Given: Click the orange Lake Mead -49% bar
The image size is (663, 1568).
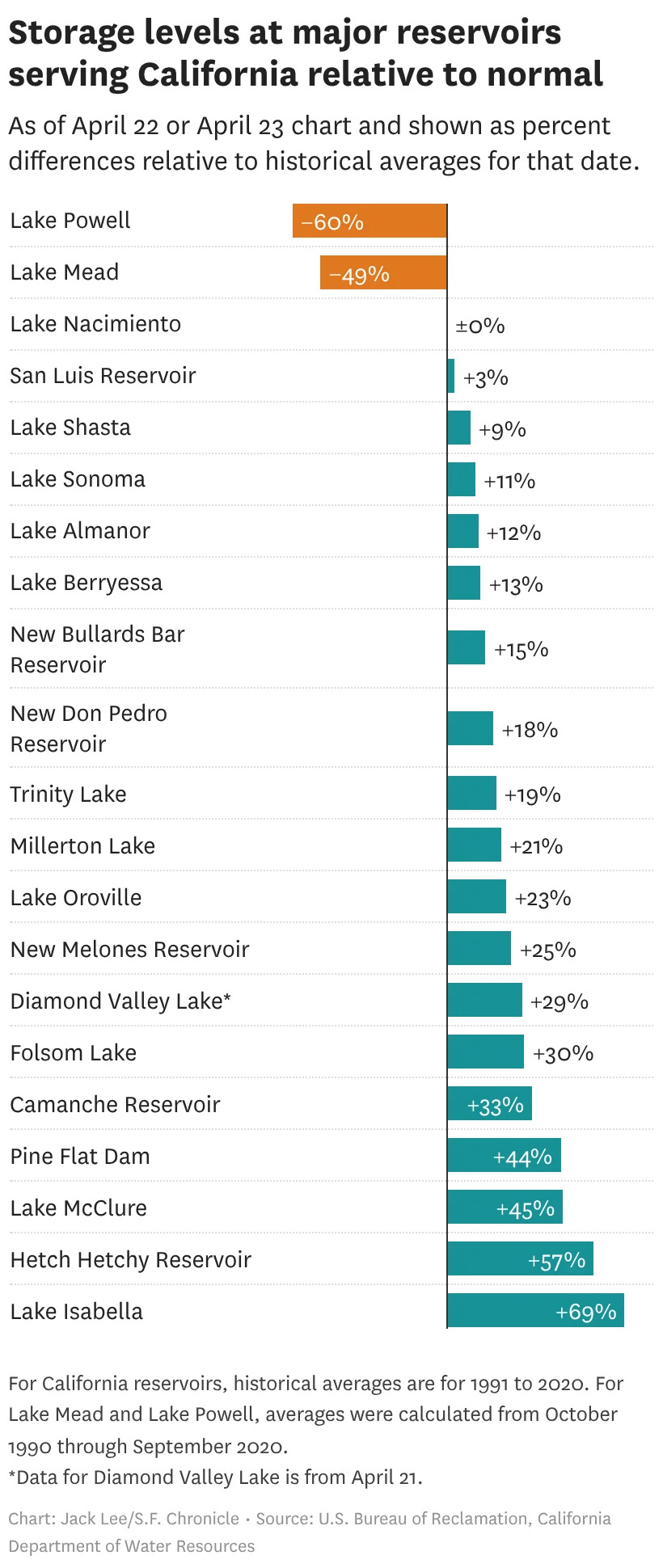Looking at the screenshot, I should coord(383,272).
